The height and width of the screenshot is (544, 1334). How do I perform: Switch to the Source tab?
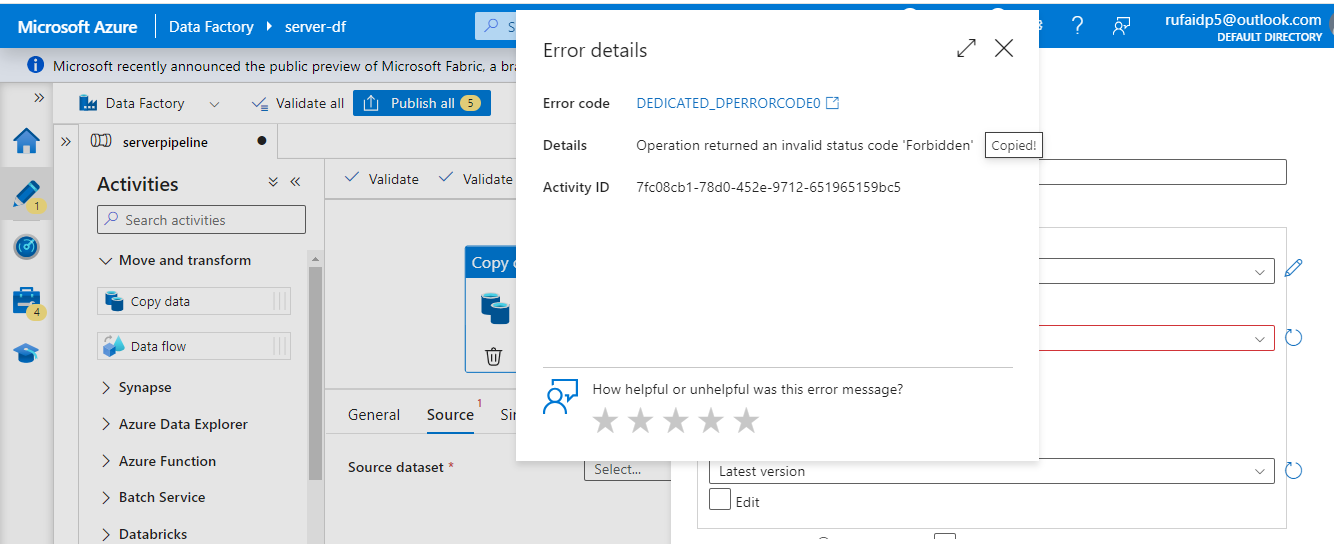[x=450, y=414]
